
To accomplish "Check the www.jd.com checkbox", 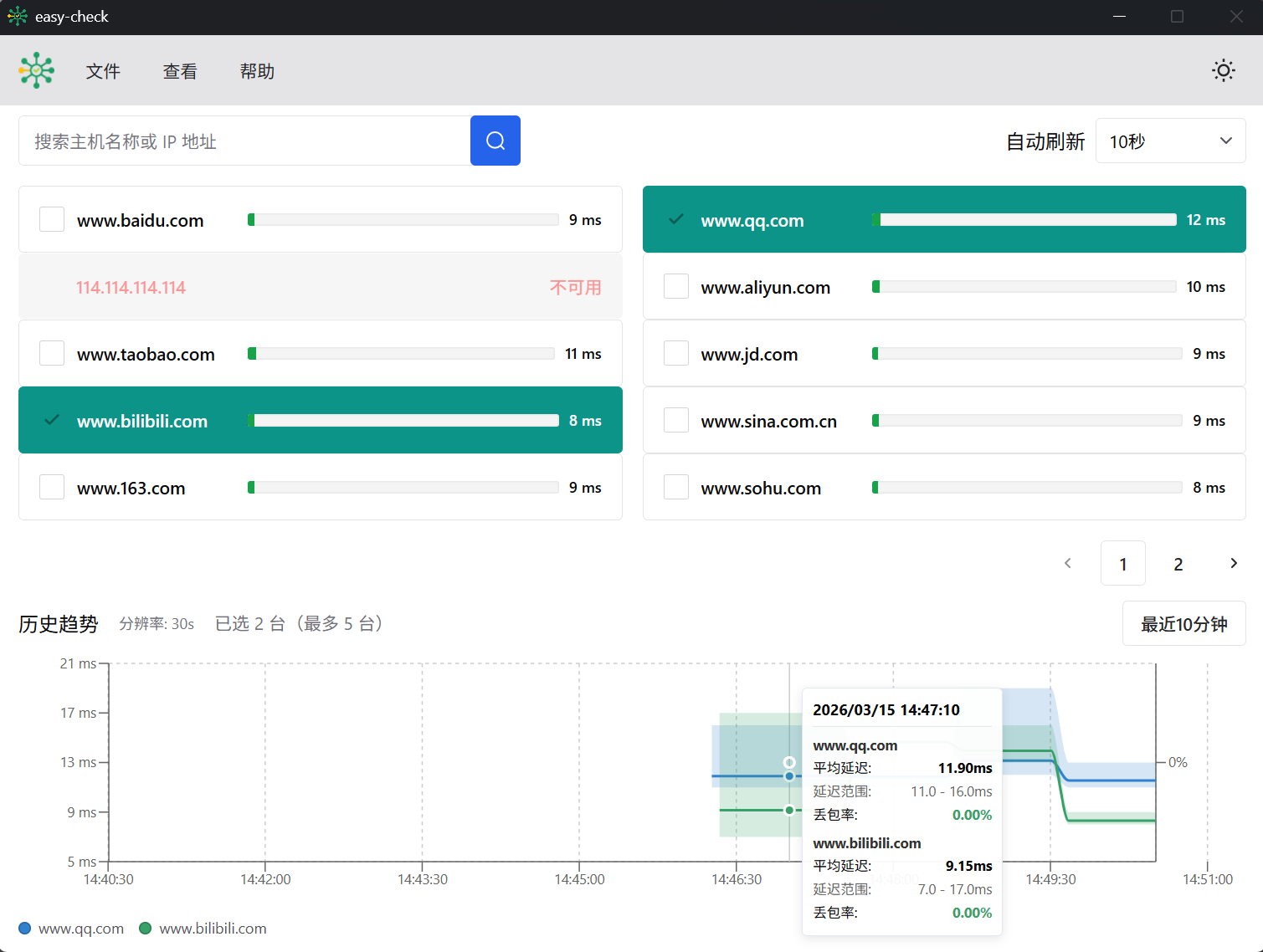I will click(x=676, y=353).
